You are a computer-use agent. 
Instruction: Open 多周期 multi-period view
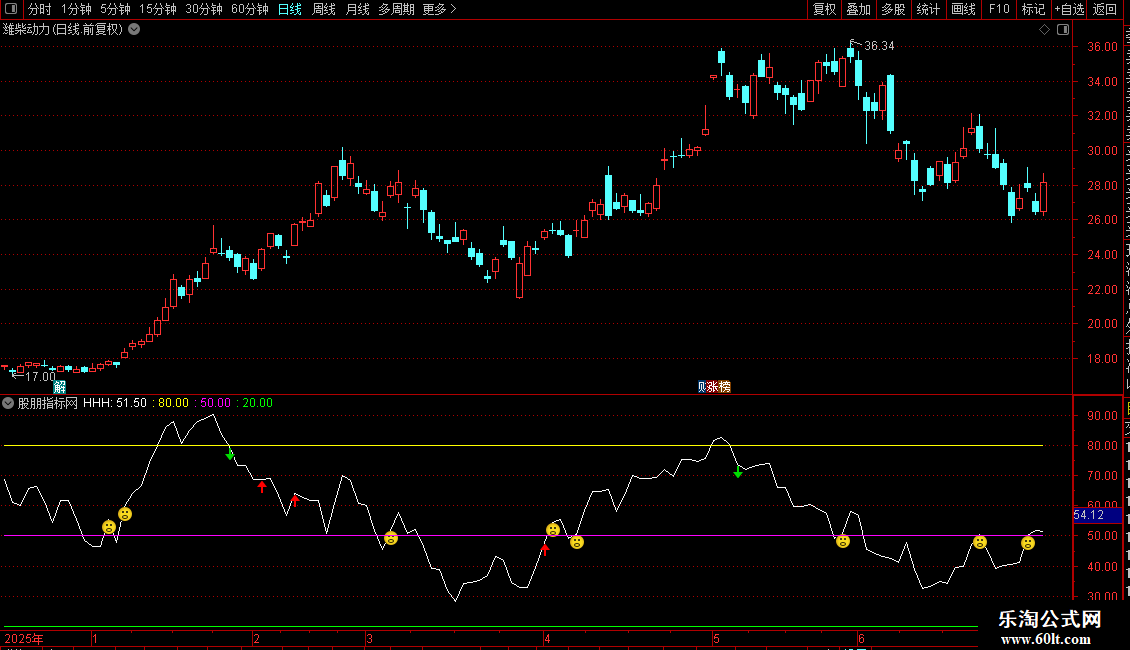point(396,9)
